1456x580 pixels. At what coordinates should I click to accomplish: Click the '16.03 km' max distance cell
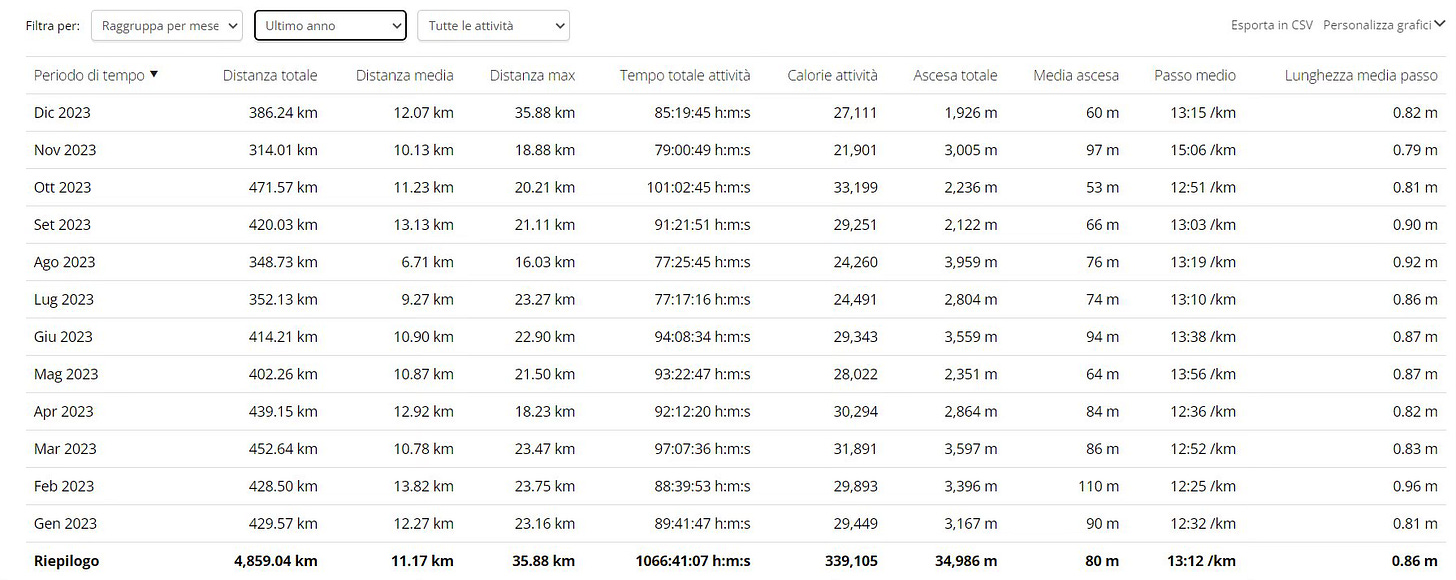[x=544, y=262]
